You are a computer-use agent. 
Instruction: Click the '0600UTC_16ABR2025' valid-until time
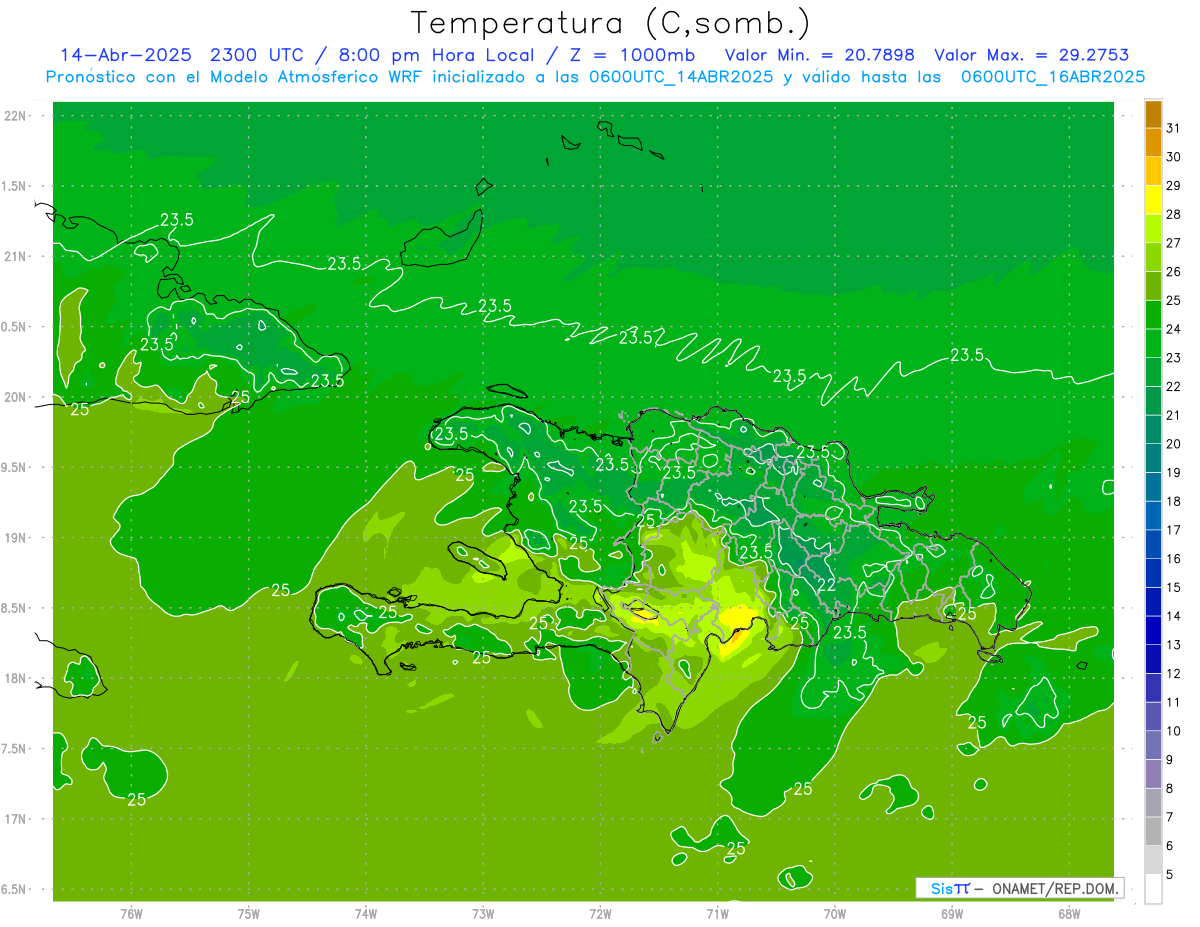[x=1053, y=77]
